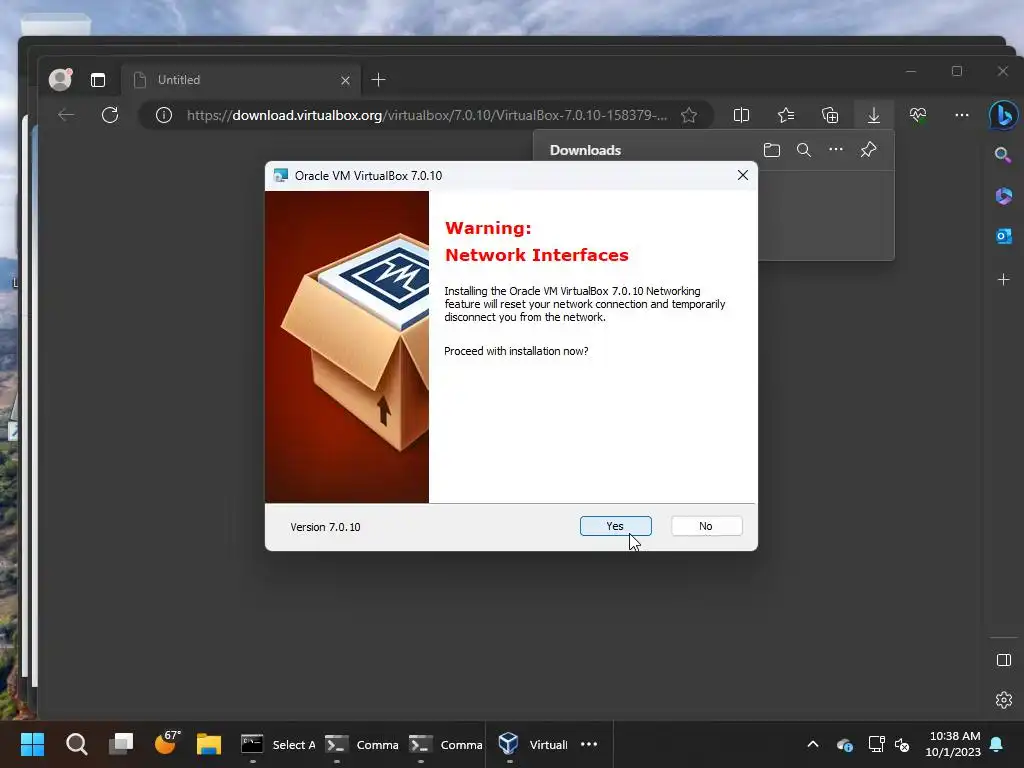Toggle the Downloads toolbar button

click(874, 116)
